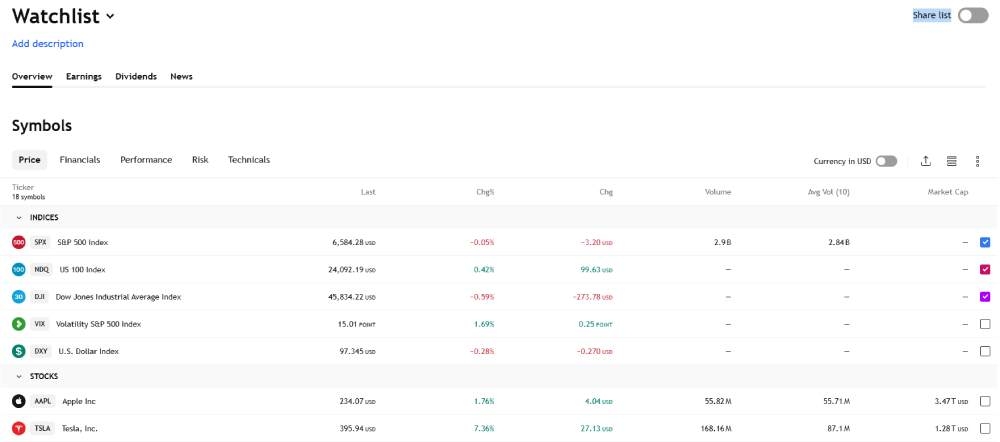Click the export/upload icon
Image resolution: width=1000 pixels, height=442 pixels.
[925, 161]
